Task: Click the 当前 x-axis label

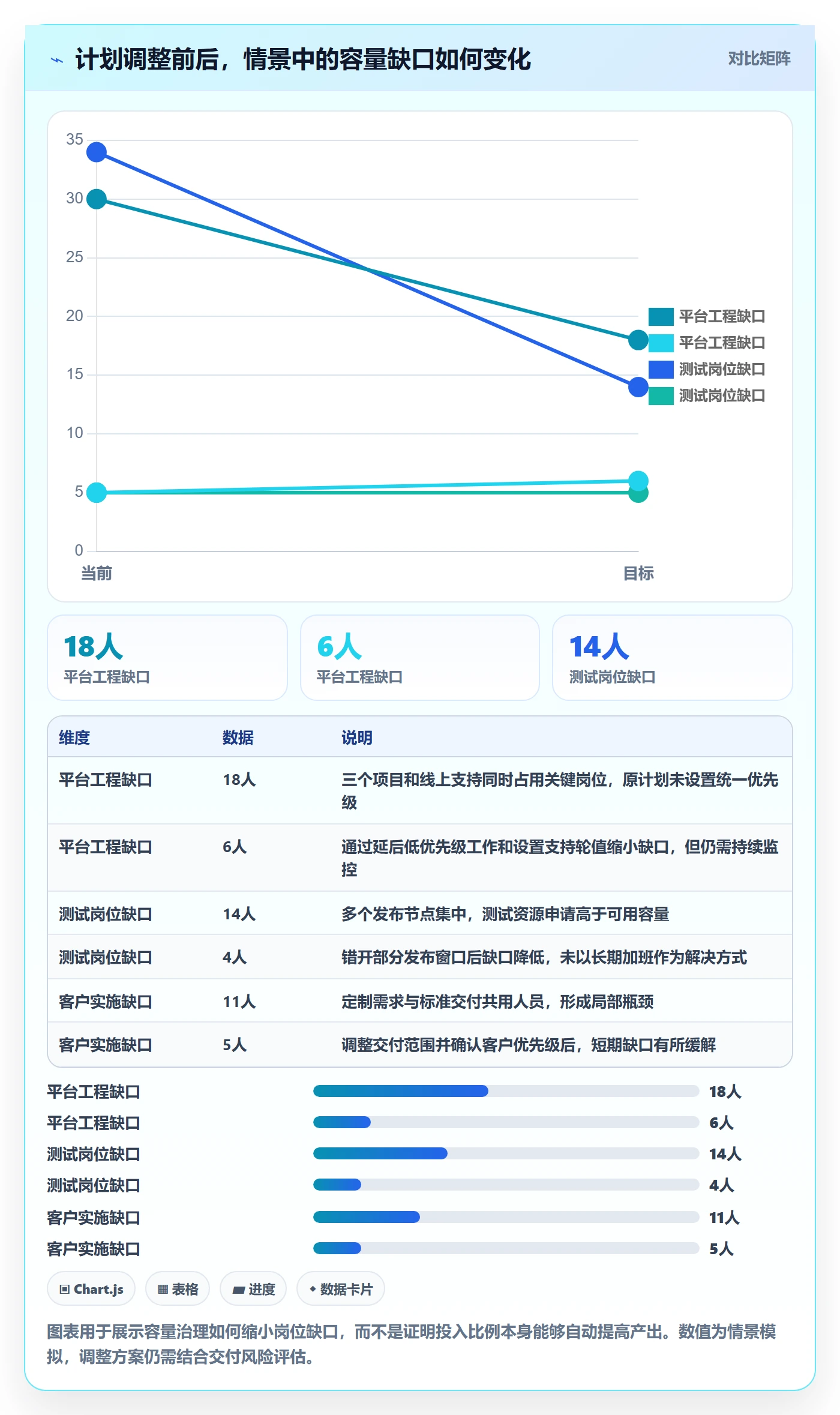Action: pos(97,573)
